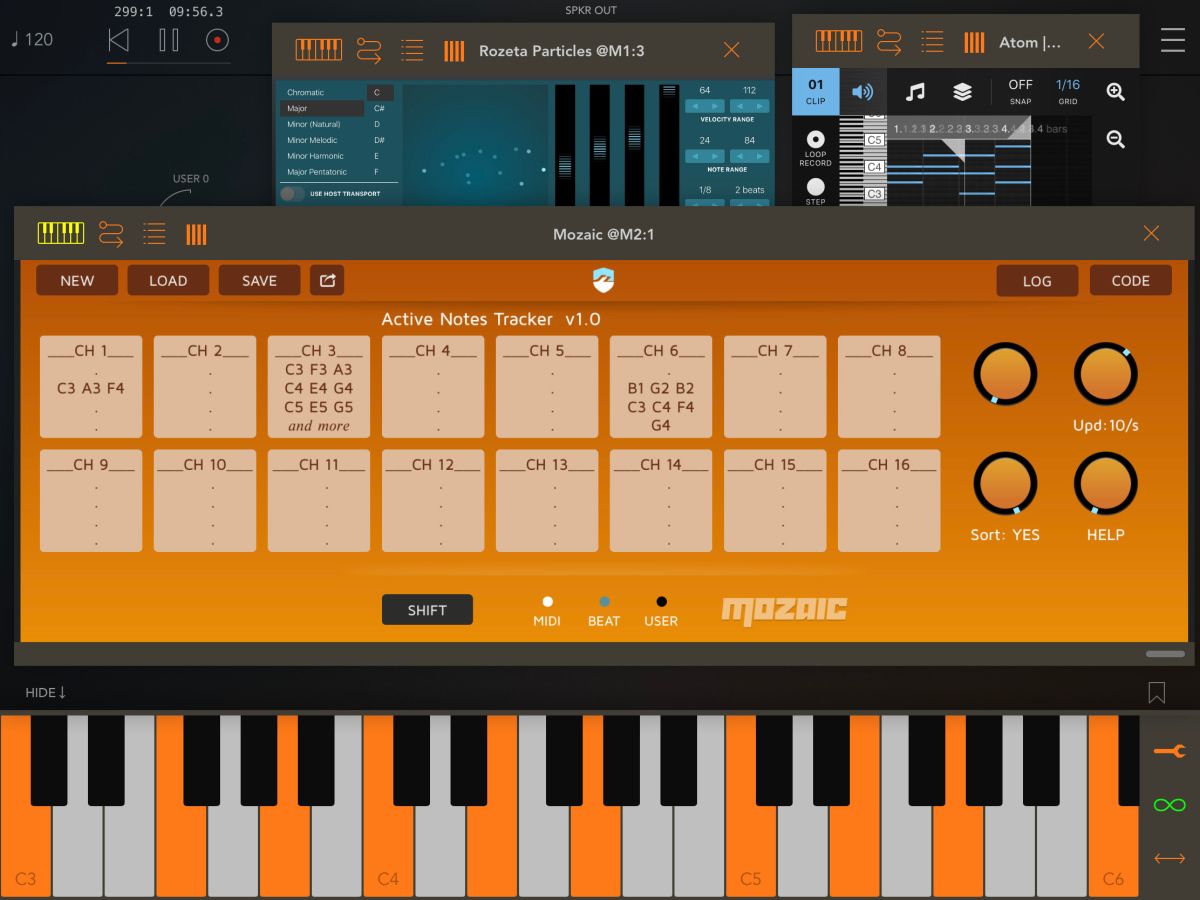Click the bookmark icon above the keyboard
Image resolution: width=1200 pixels, height=900 pixels.
point(1157,692)
